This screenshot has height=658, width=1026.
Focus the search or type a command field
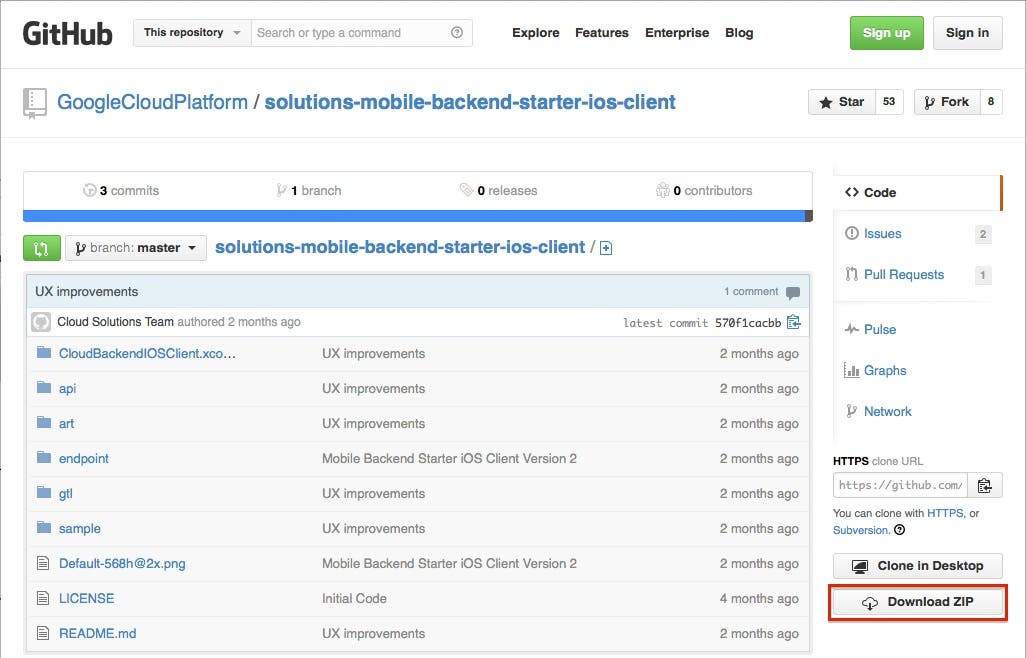(350, 33)
